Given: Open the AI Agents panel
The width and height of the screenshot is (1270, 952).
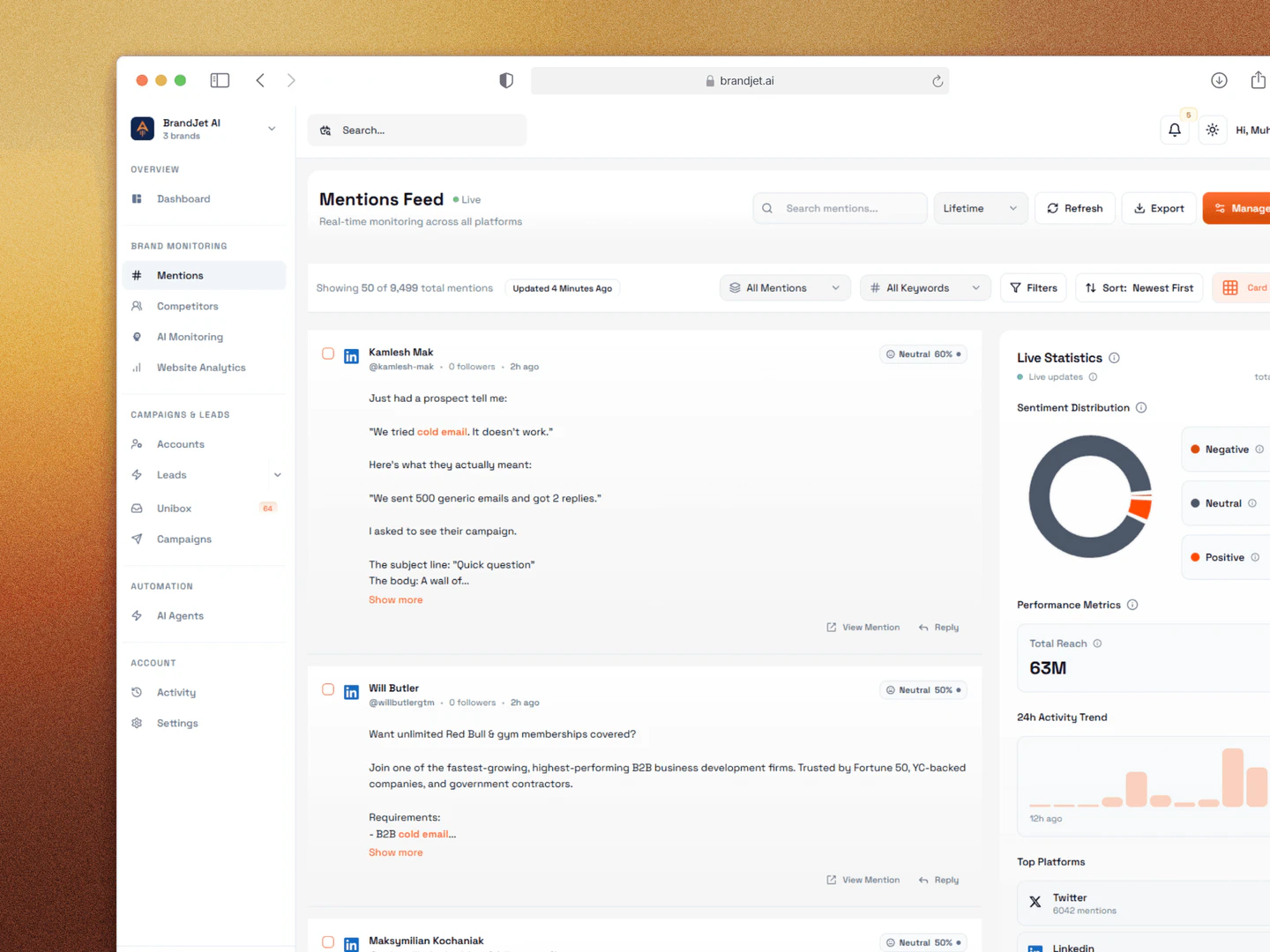Looking at the screenshot, I should pos(179,615).
